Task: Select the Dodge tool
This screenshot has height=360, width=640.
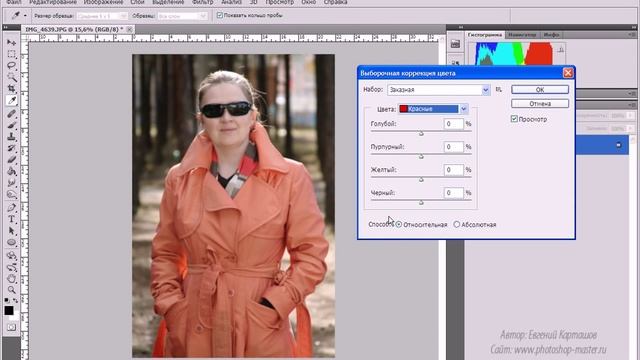Action: [x=11, y=194]
